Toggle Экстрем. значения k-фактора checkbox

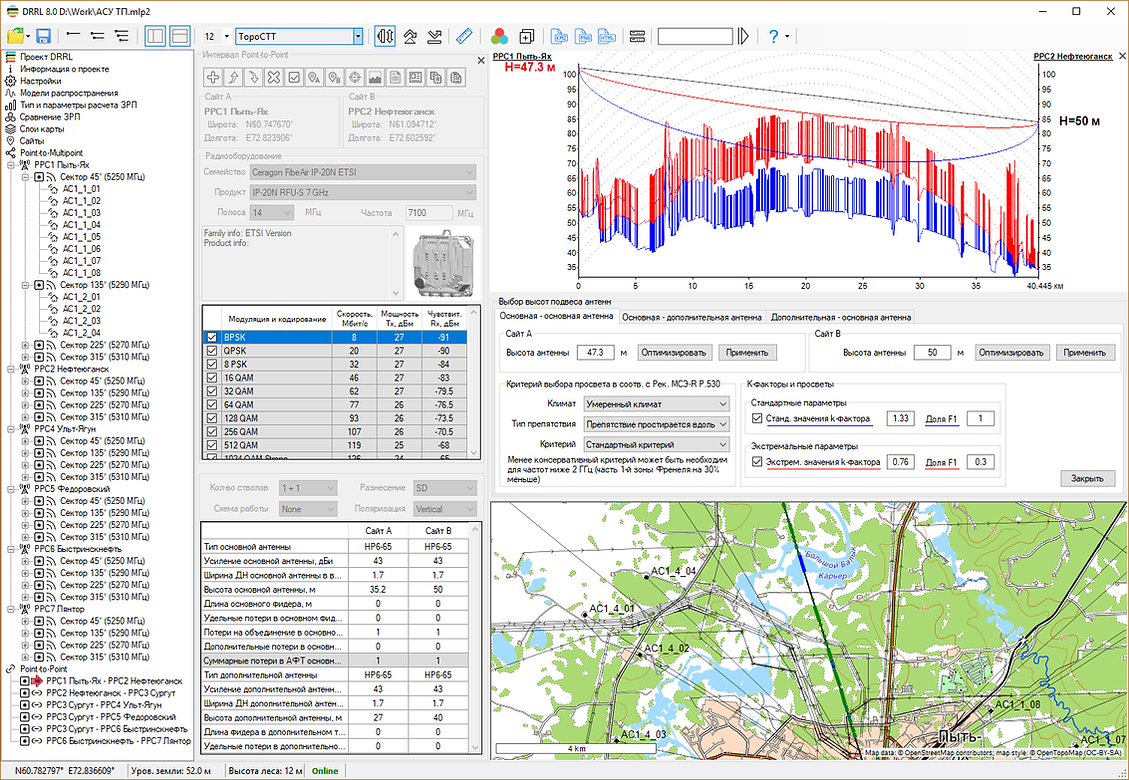[756, 462]
